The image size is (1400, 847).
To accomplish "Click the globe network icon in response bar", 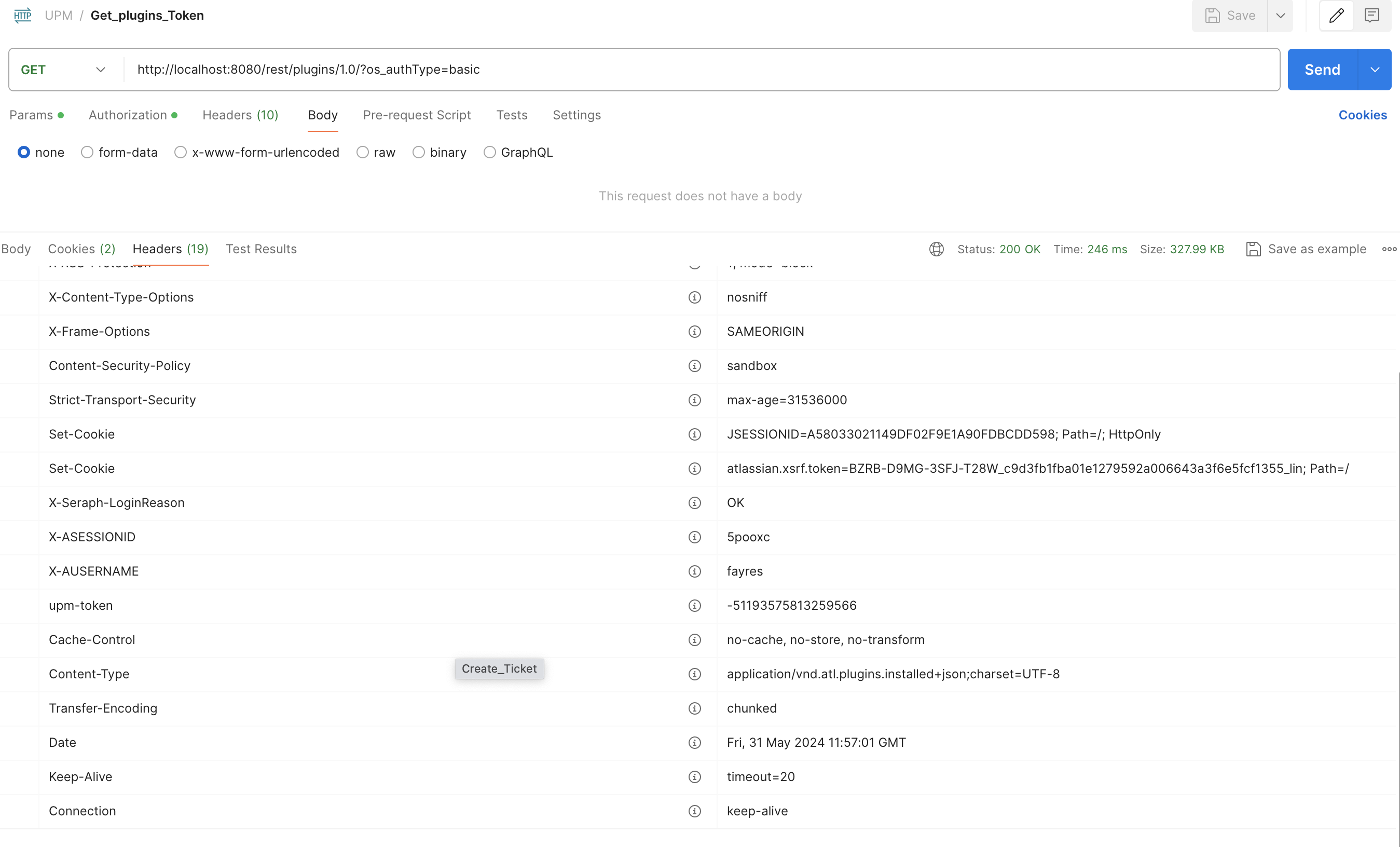I will [x=936, y=249].
